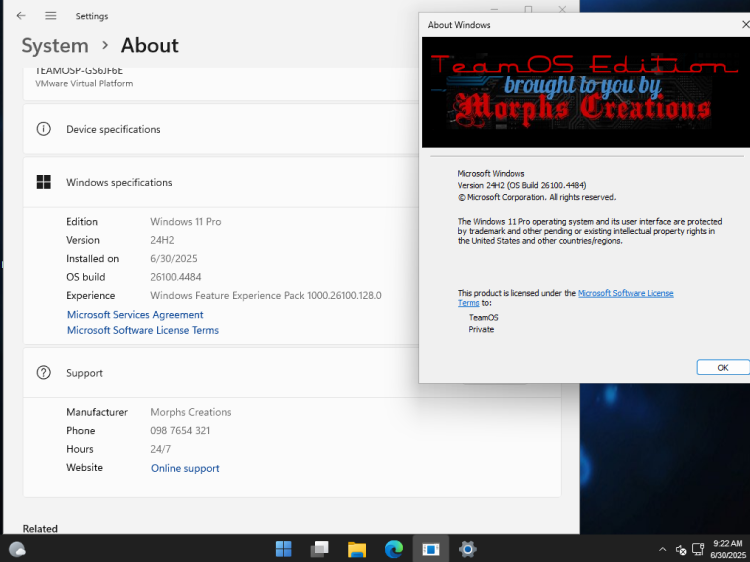Open Microsoft Edge from the taskbar
This screenshot has width=750, height=562.
tap(394, 549)
